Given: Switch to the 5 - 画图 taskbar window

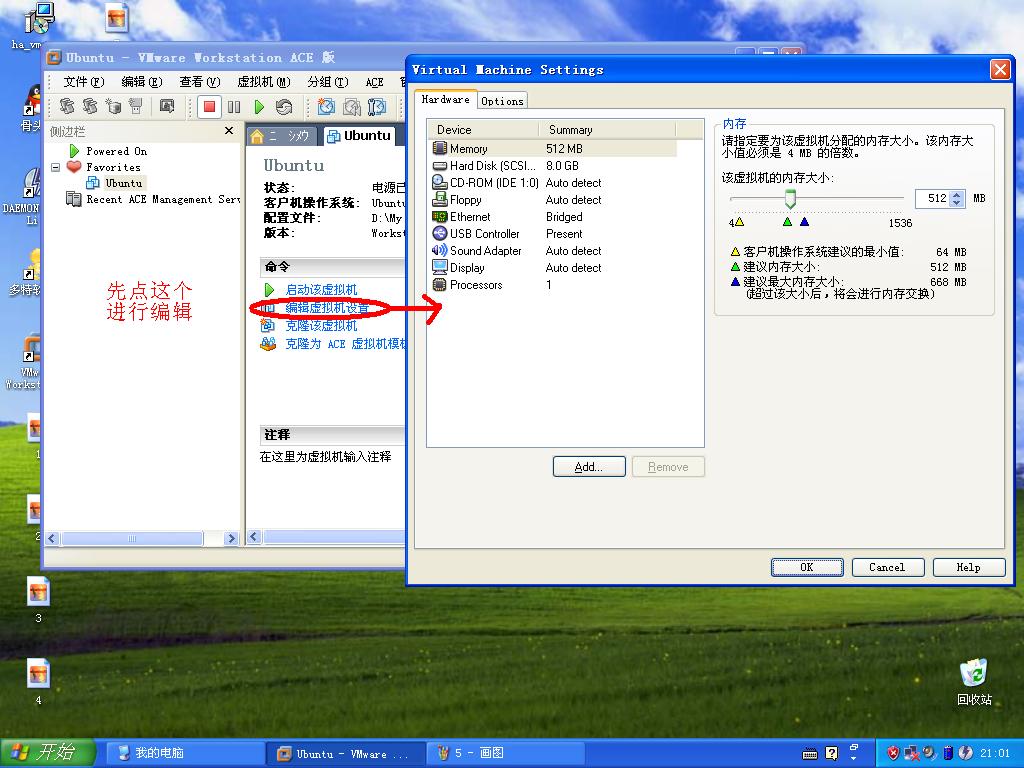Looking at the screenshot, I should click(x=503, y=753).
